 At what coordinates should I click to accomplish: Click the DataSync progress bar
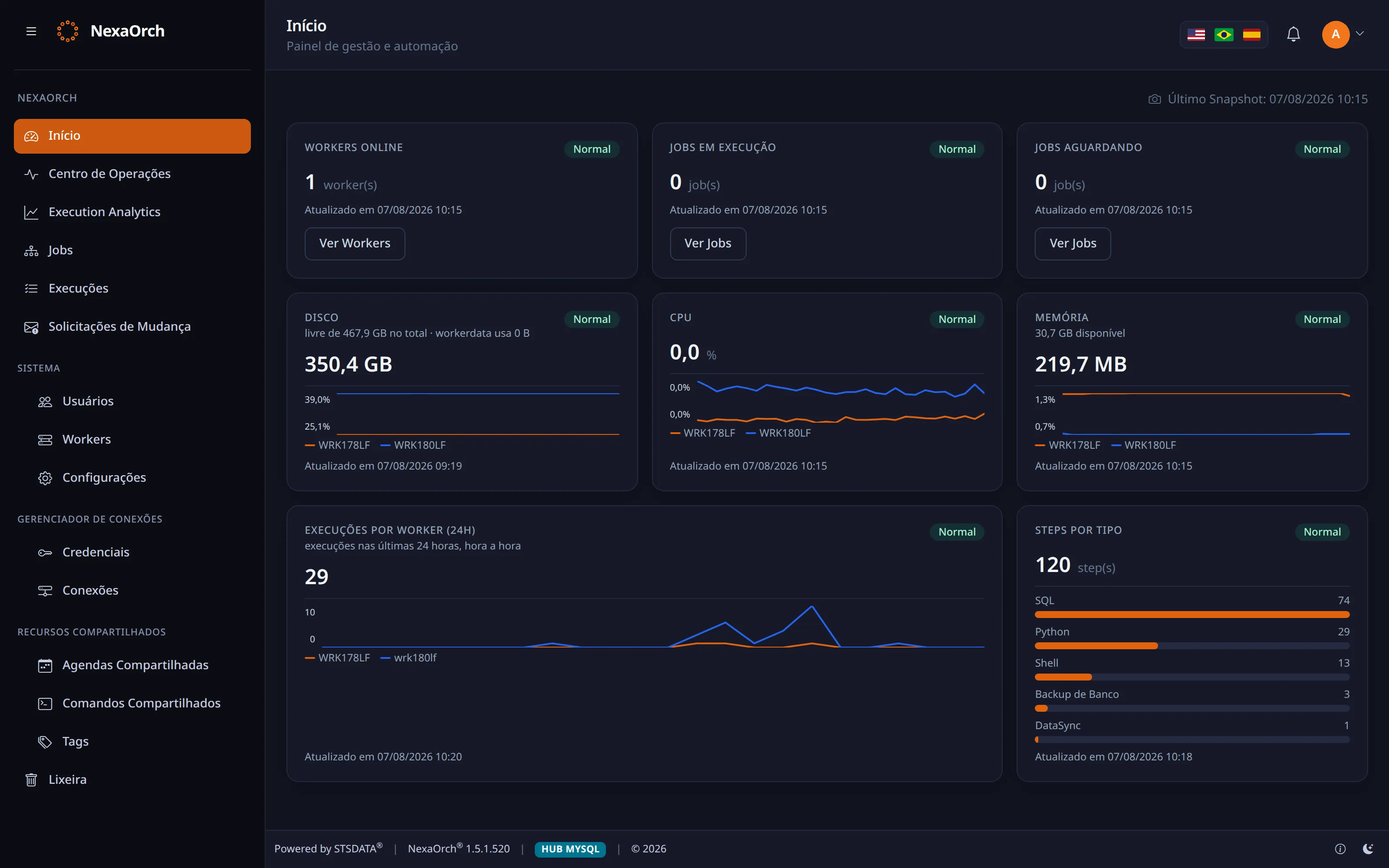1192,740
